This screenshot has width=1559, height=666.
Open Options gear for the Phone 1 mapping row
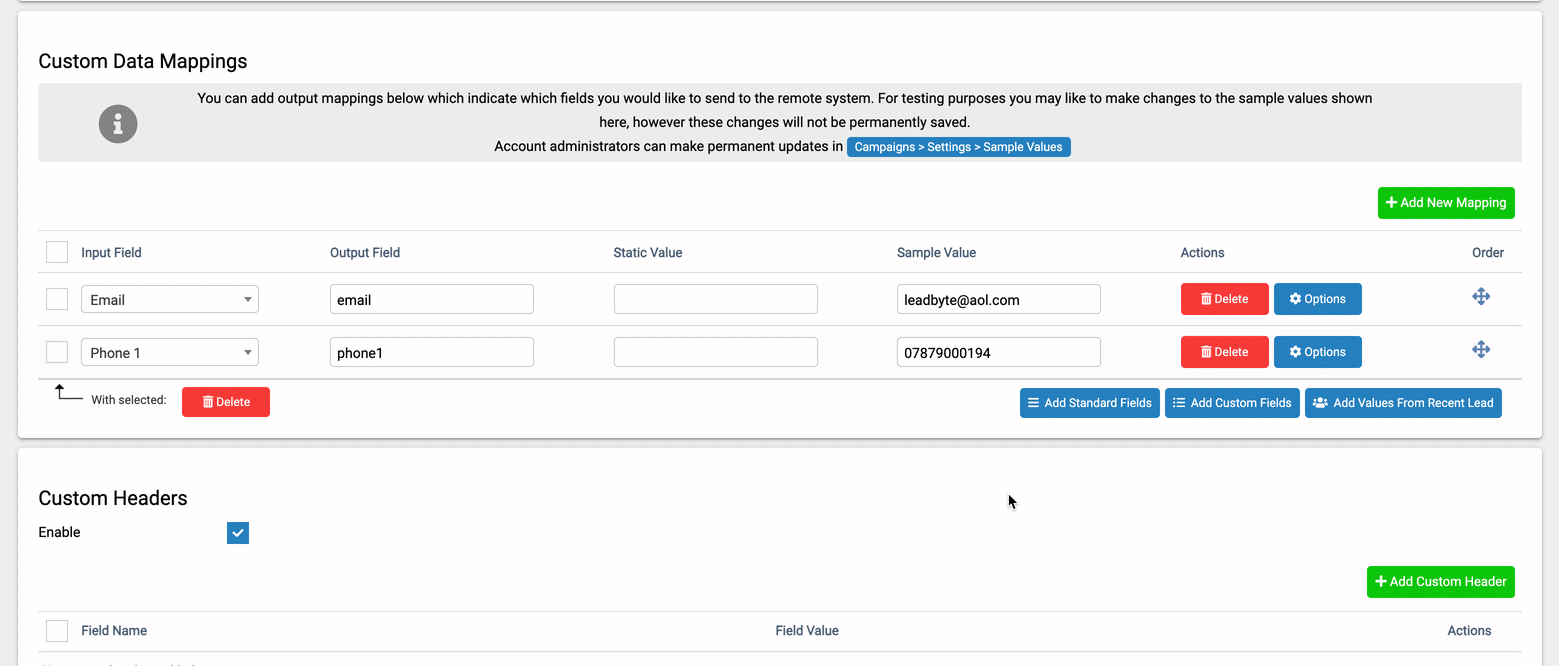pos(1317,351)
